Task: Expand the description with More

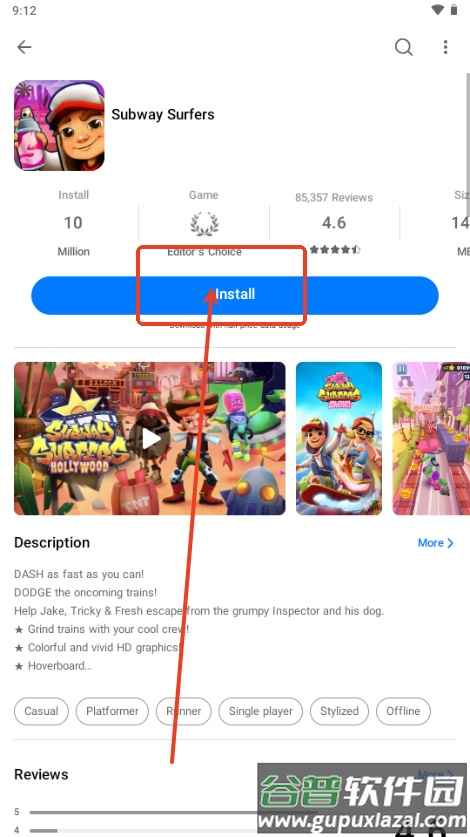Action: point(435,543)
